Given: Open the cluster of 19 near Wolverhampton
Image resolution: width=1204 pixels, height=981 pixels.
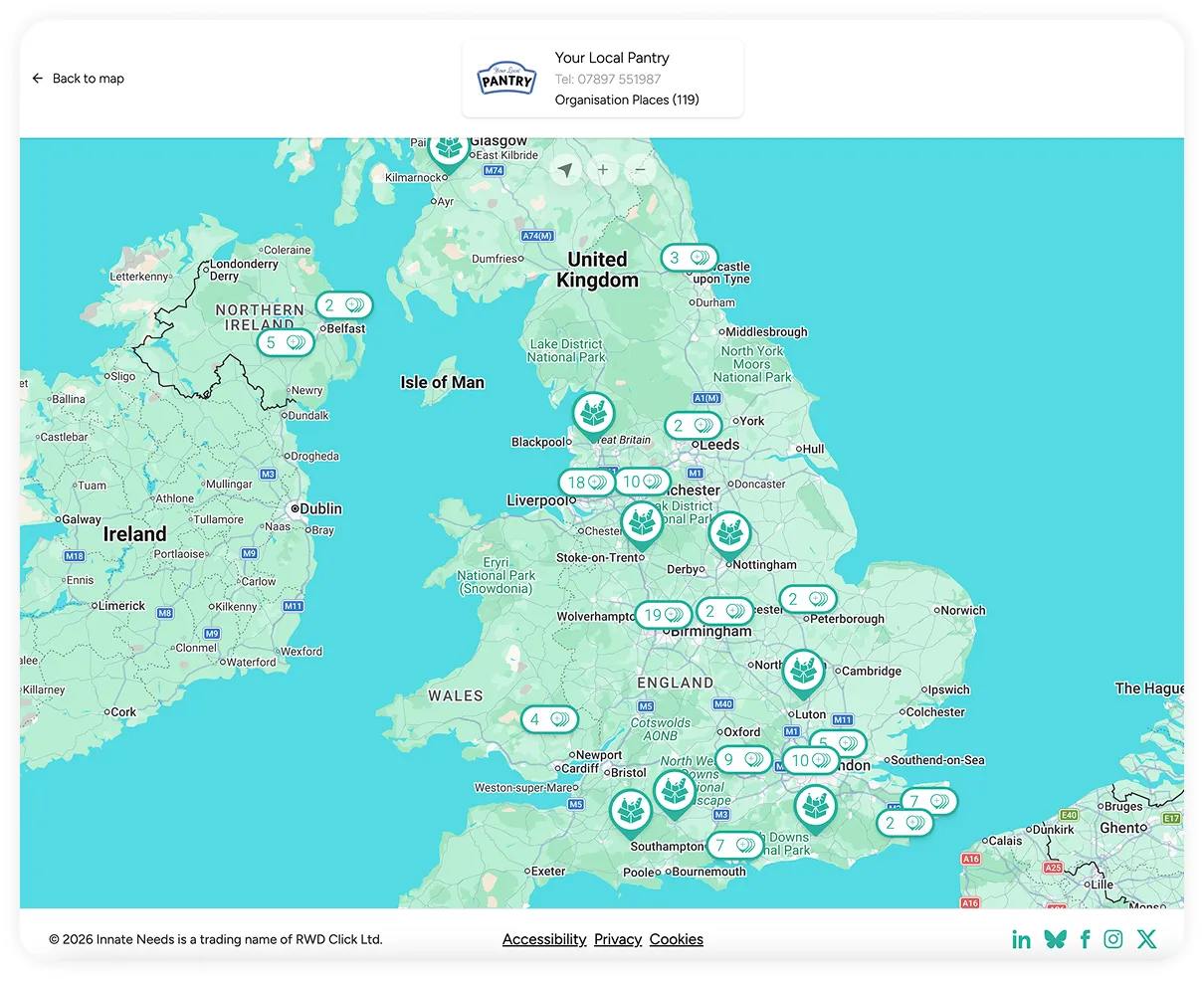Looking at the screenshot, I should (664, 615).
